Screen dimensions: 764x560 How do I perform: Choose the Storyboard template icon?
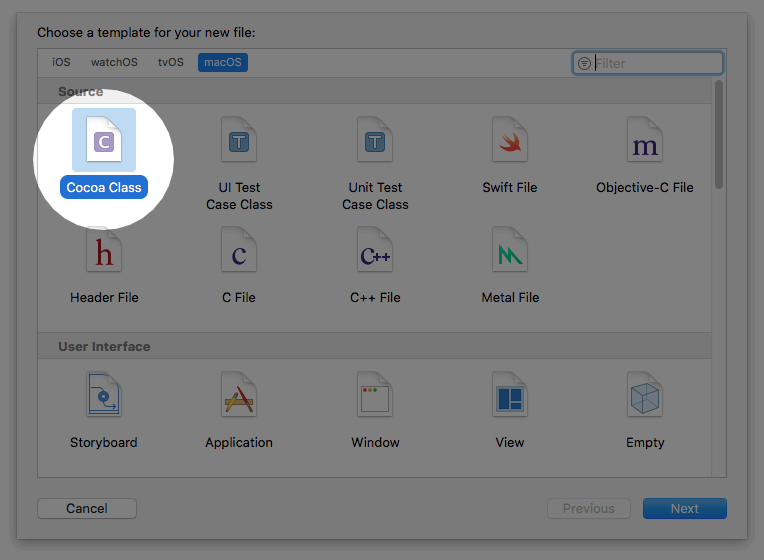[104, 397]
